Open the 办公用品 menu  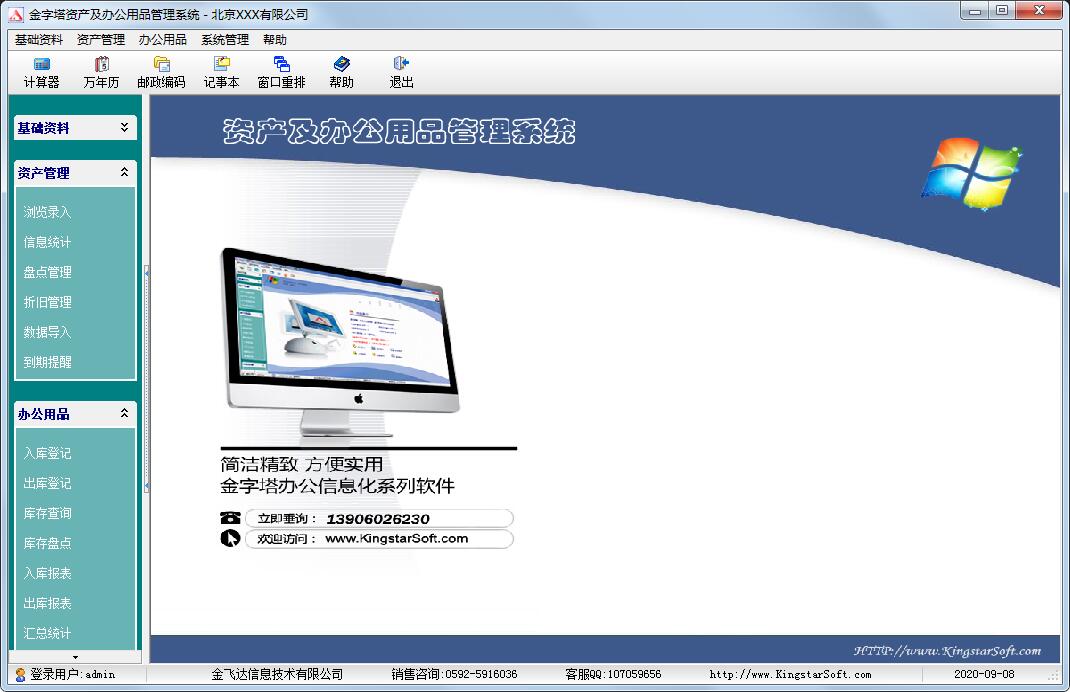click(x=162, y=40)
